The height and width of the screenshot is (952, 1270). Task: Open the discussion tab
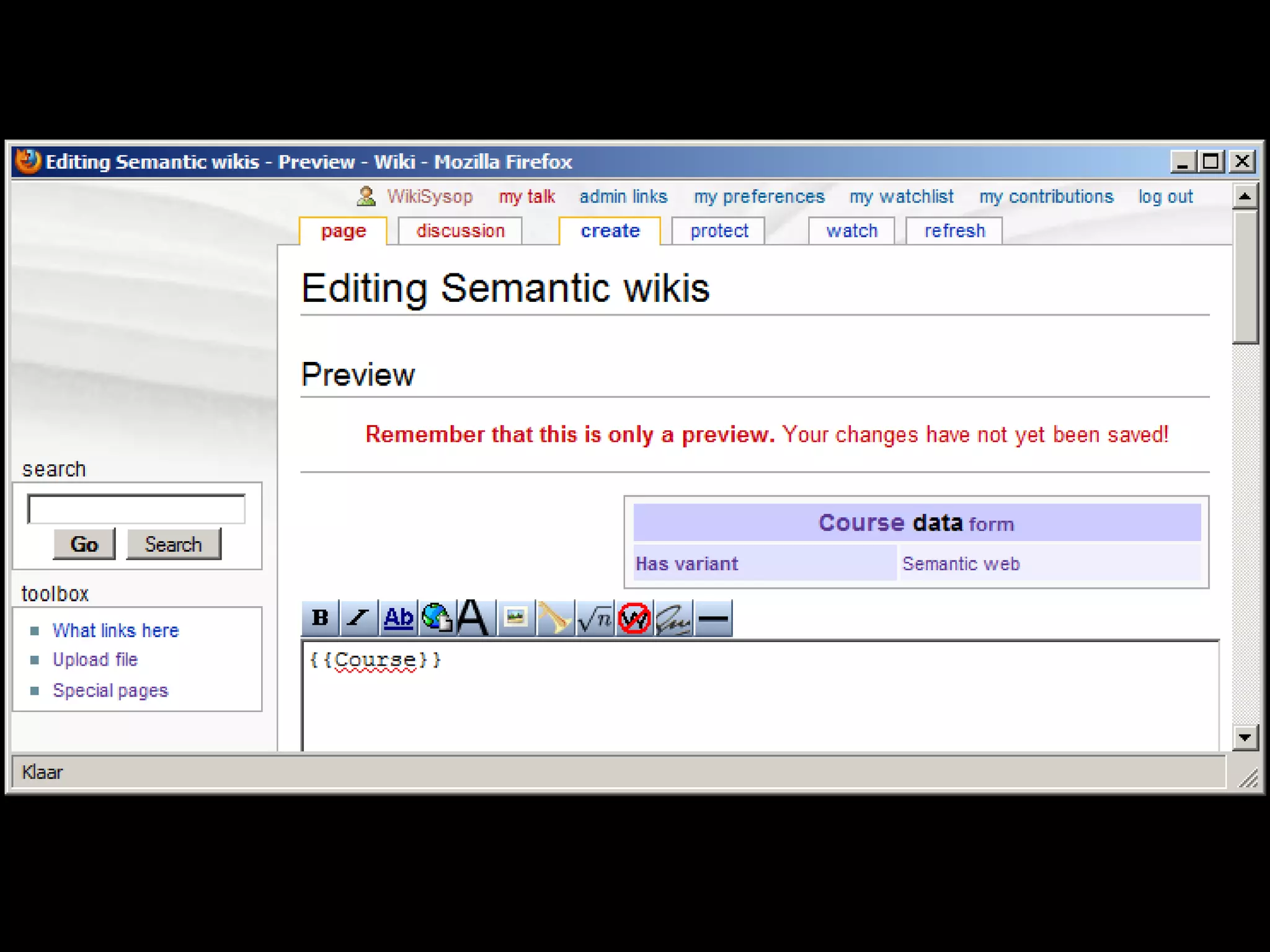click(x=460, y=231)
